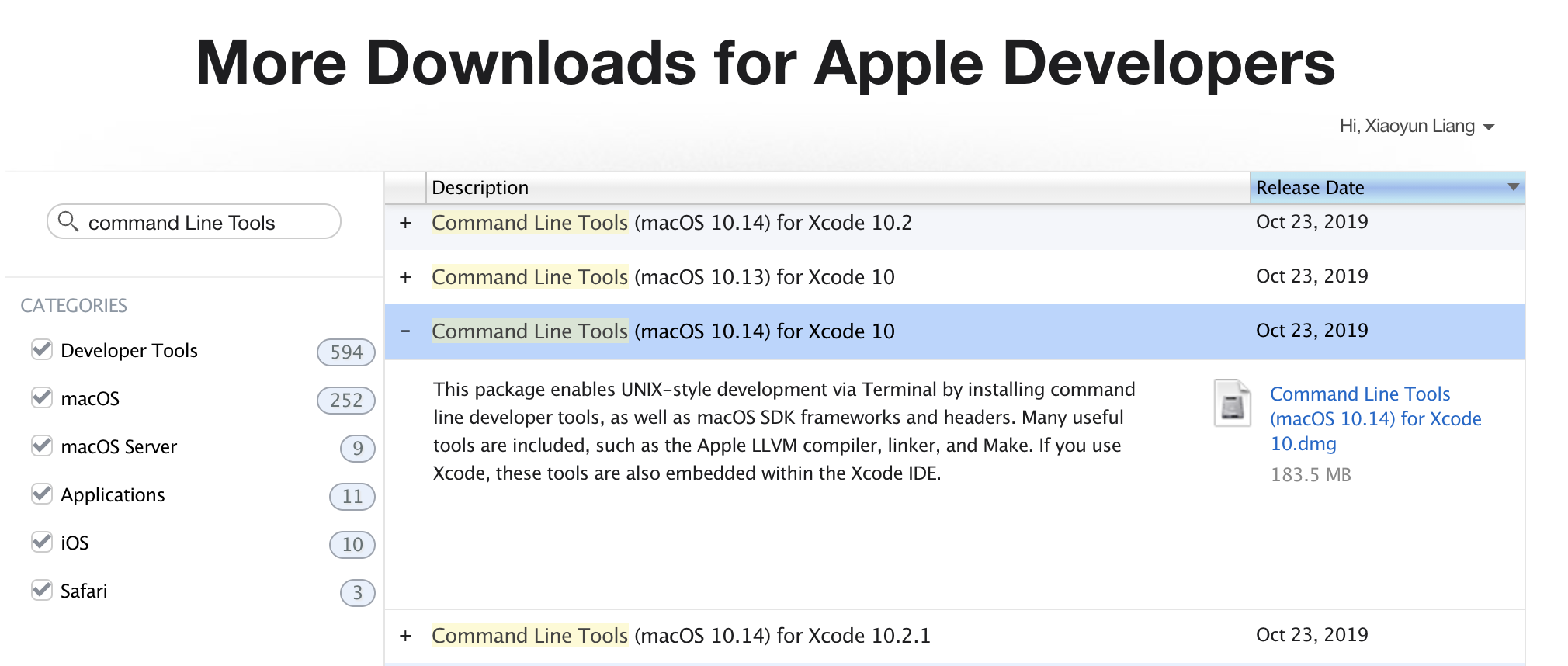Click the 11 Applications count badge
1568x666 pixels.
point(352,496)
